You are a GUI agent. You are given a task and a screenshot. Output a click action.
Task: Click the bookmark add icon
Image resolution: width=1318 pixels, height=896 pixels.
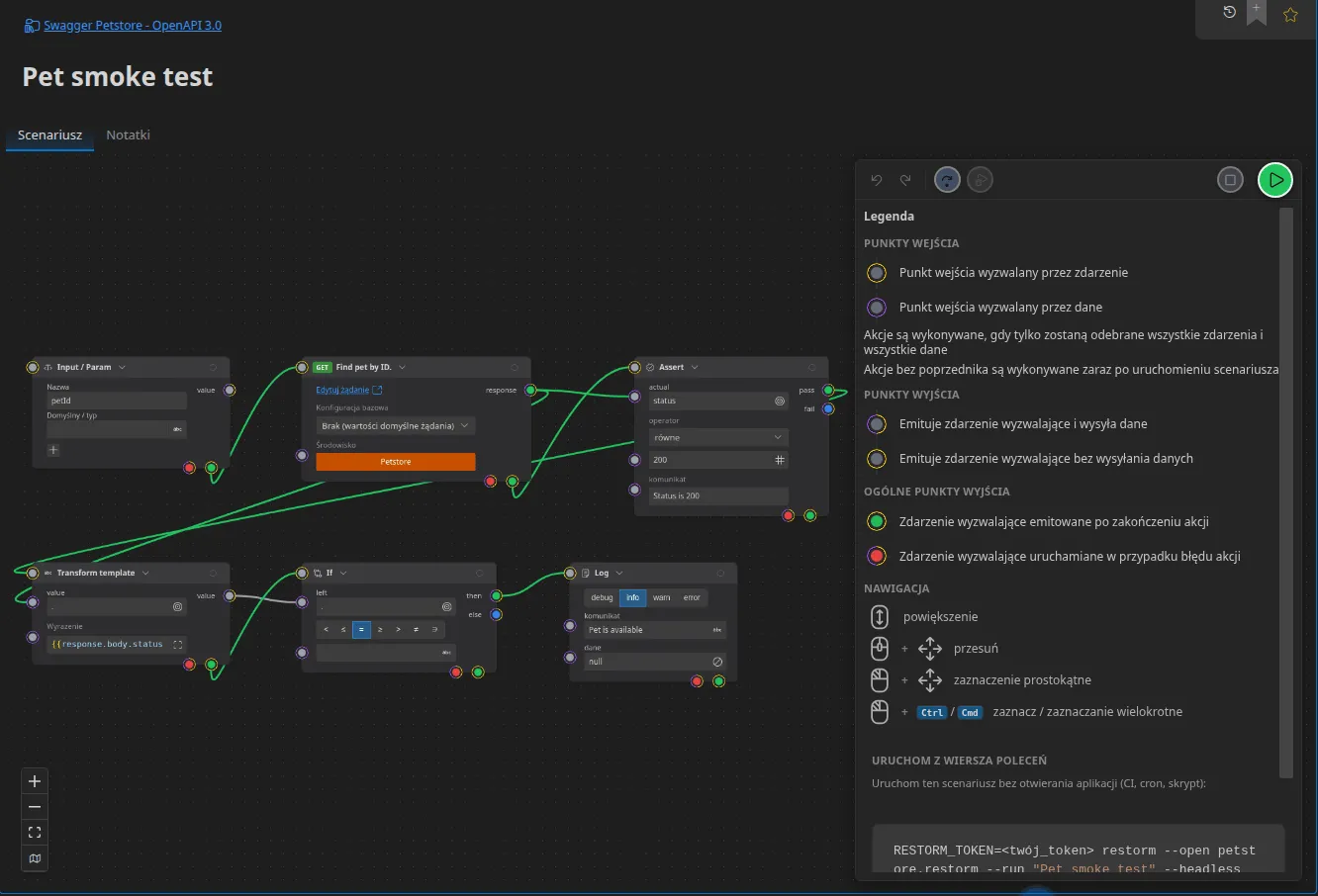tap(1257, 13)
